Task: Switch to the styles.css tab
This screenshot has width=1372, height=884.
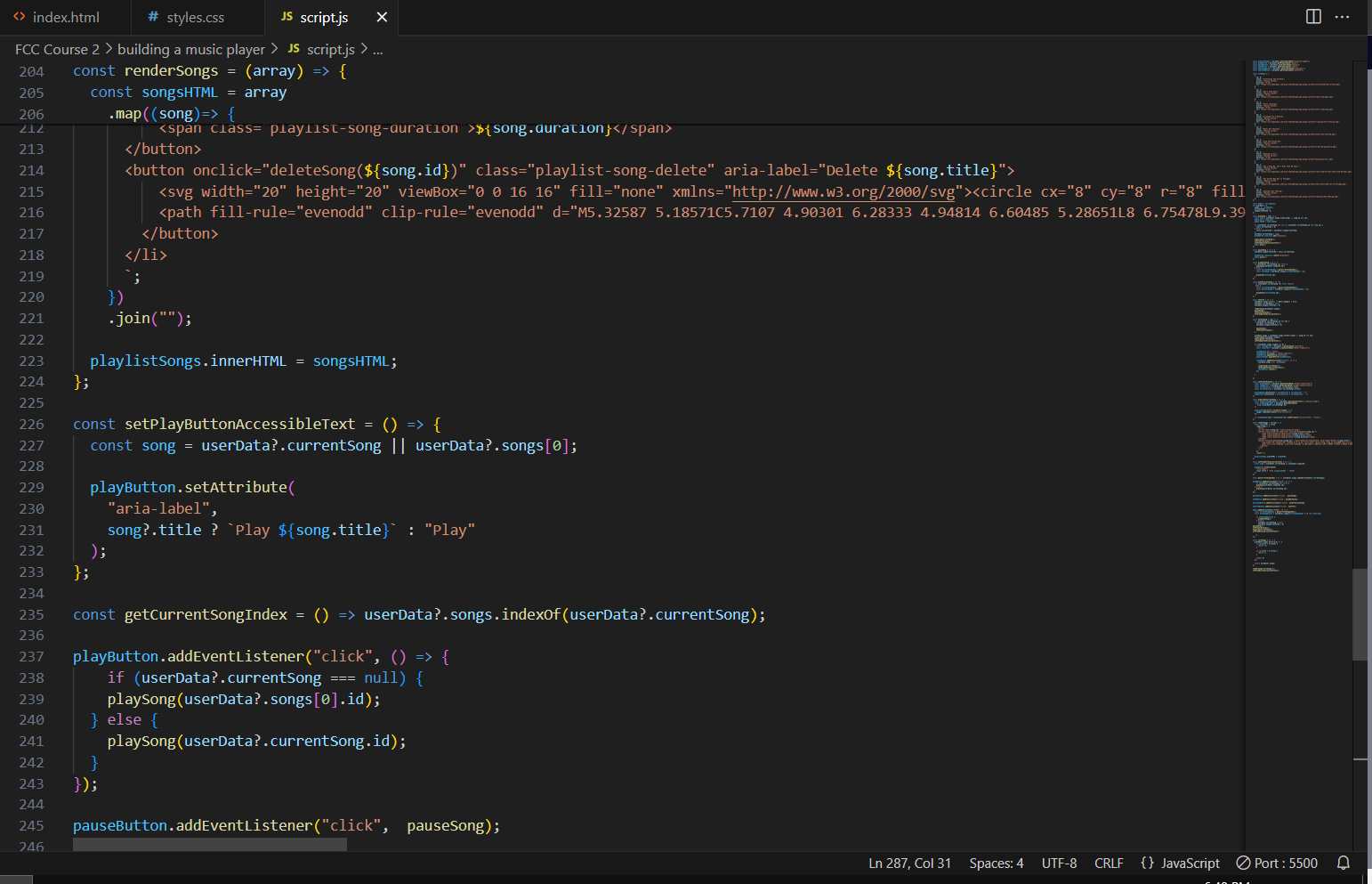Action: pyautogui.click(x=195, y=17)
